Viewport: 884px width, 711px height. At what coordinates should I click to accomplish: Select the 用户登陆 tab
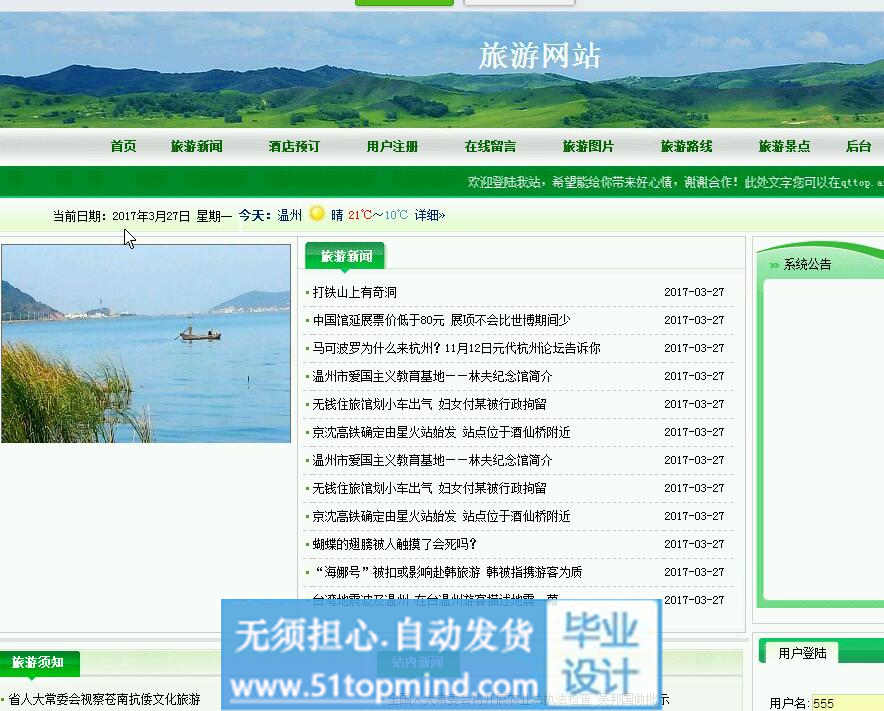[x=801, y=653]
